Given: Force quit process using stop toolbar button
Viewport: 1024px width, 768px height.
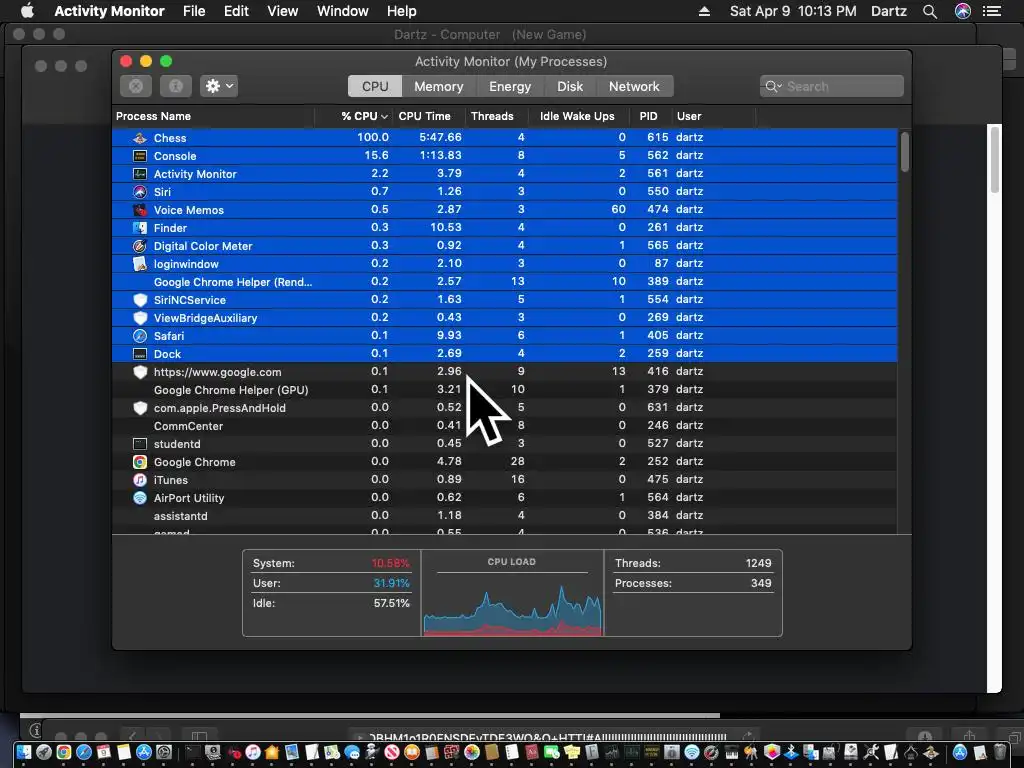Looking at the screenshot, I should pos(136,86).
